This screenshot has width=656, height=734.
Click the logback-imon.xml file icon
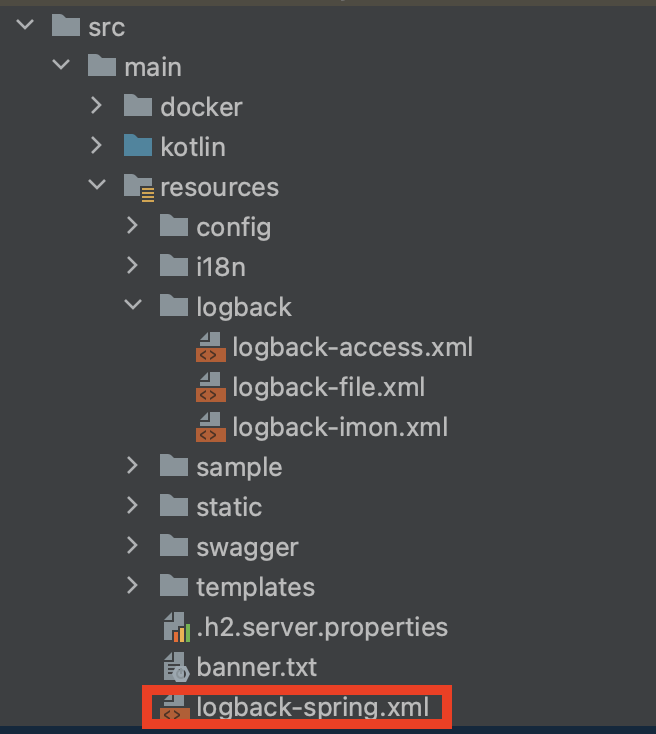tap(211, 427)
